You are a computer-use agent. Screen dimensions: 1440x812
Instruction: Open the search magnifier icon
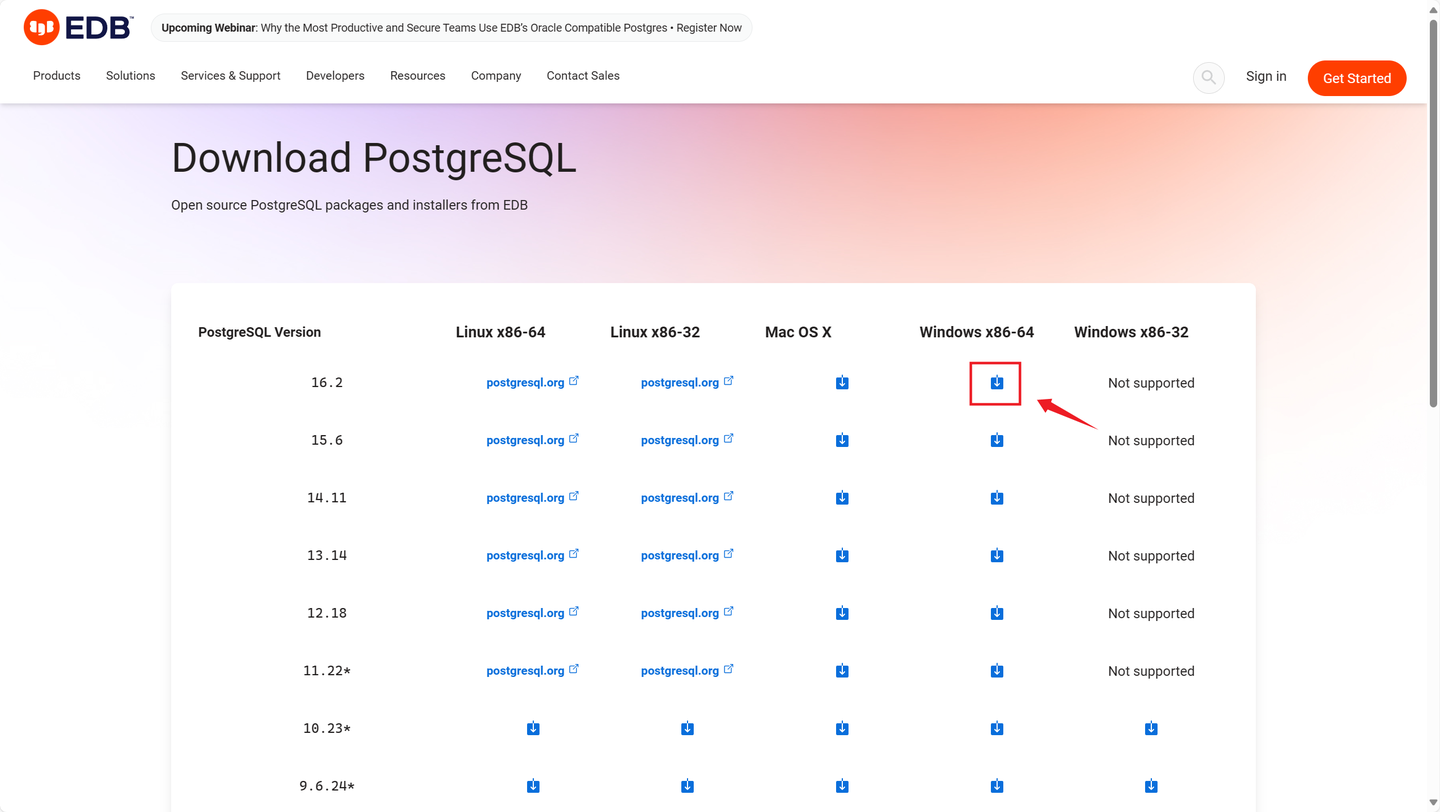1208,77
